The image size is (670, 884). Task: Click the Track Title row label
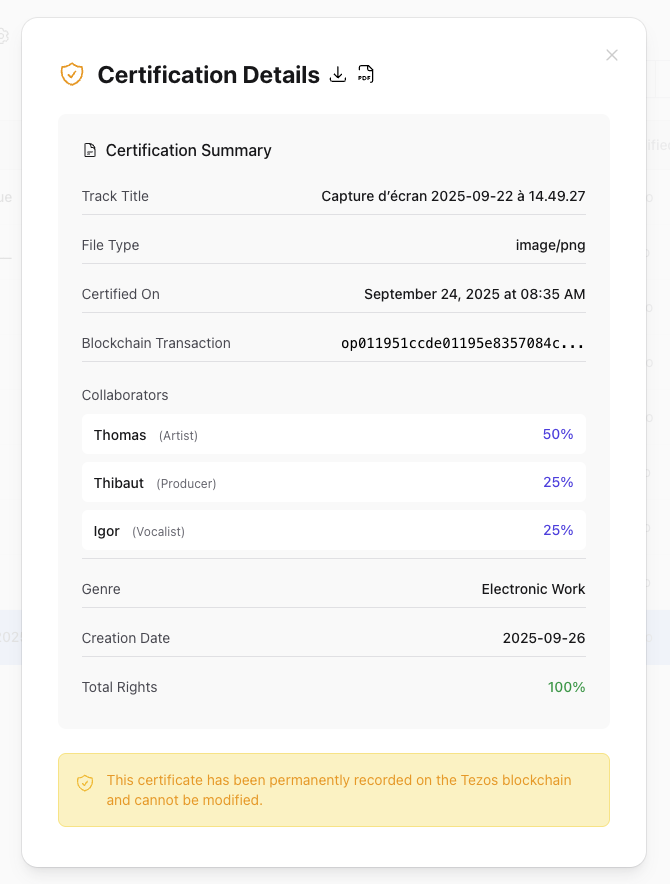pos(114,196)
